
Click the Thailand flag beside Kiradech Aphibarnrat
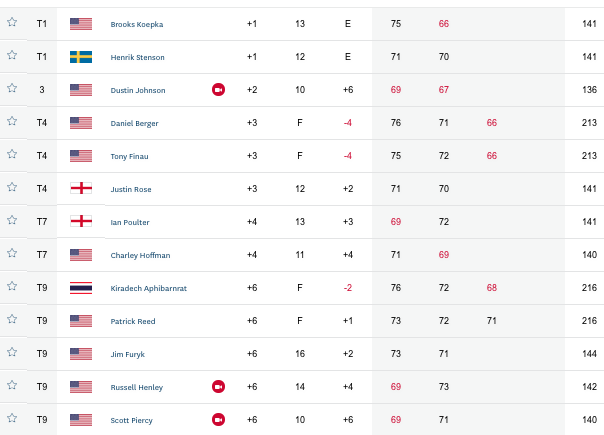tap(81, 288)
